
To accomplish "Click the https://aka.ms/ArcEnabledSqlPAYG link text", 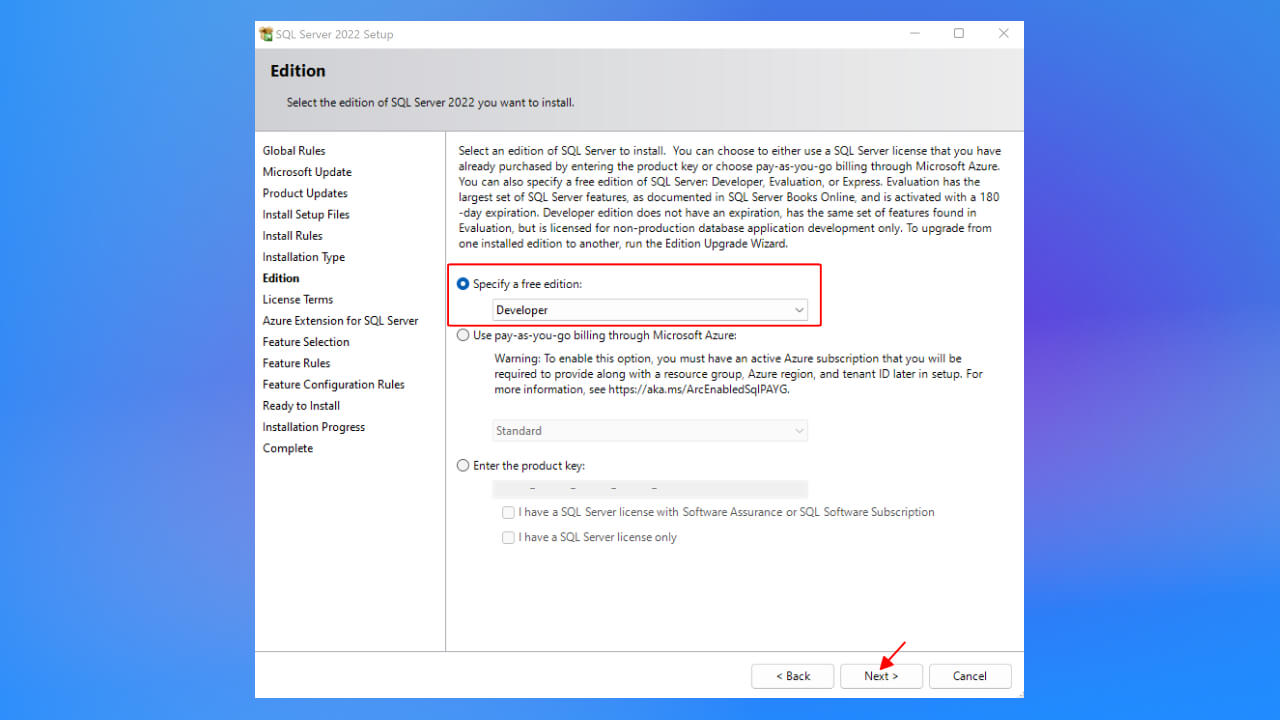I will click(x=699, y=390).
